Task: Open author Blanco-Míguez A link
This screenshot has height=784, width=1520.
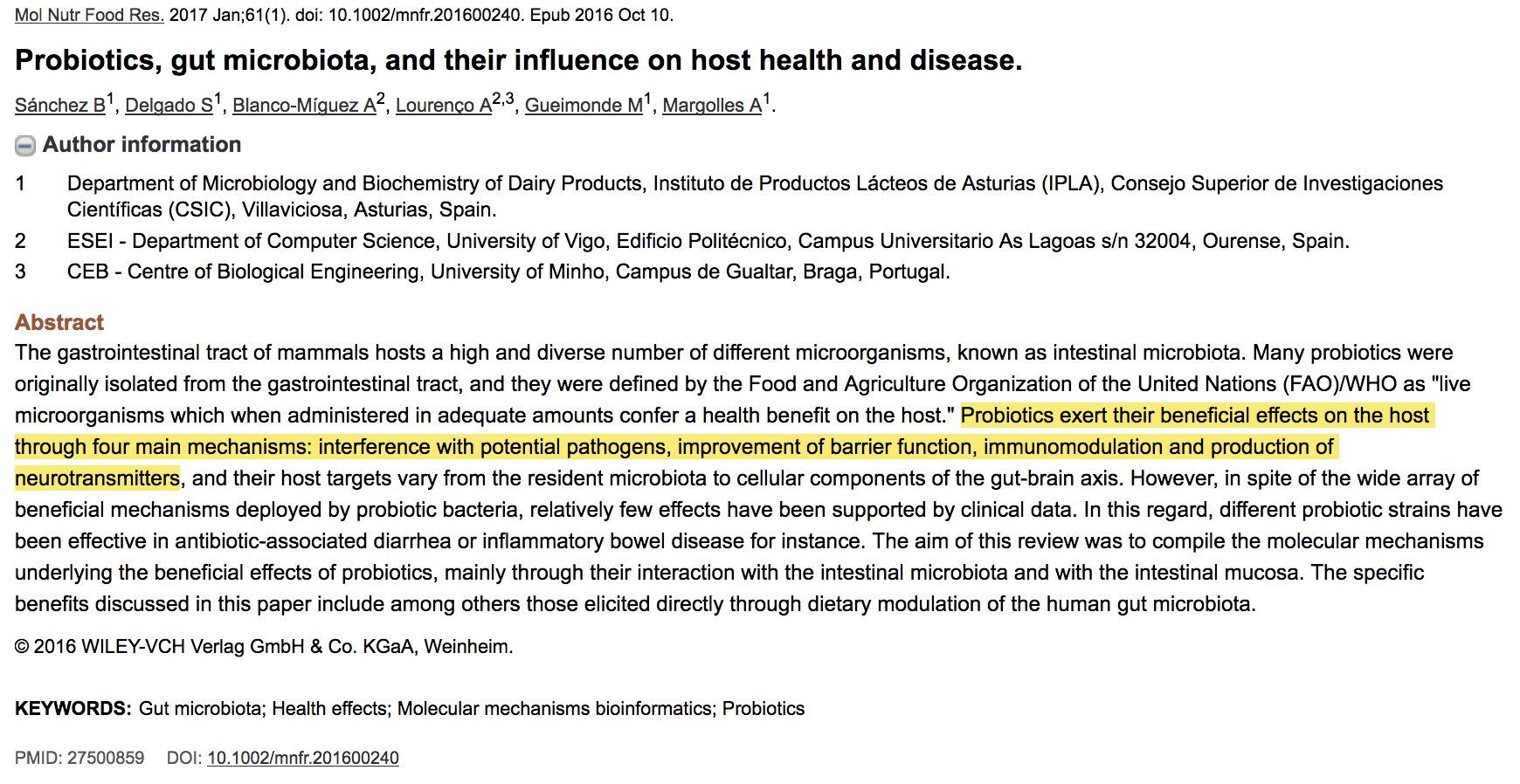Action: 304,106
